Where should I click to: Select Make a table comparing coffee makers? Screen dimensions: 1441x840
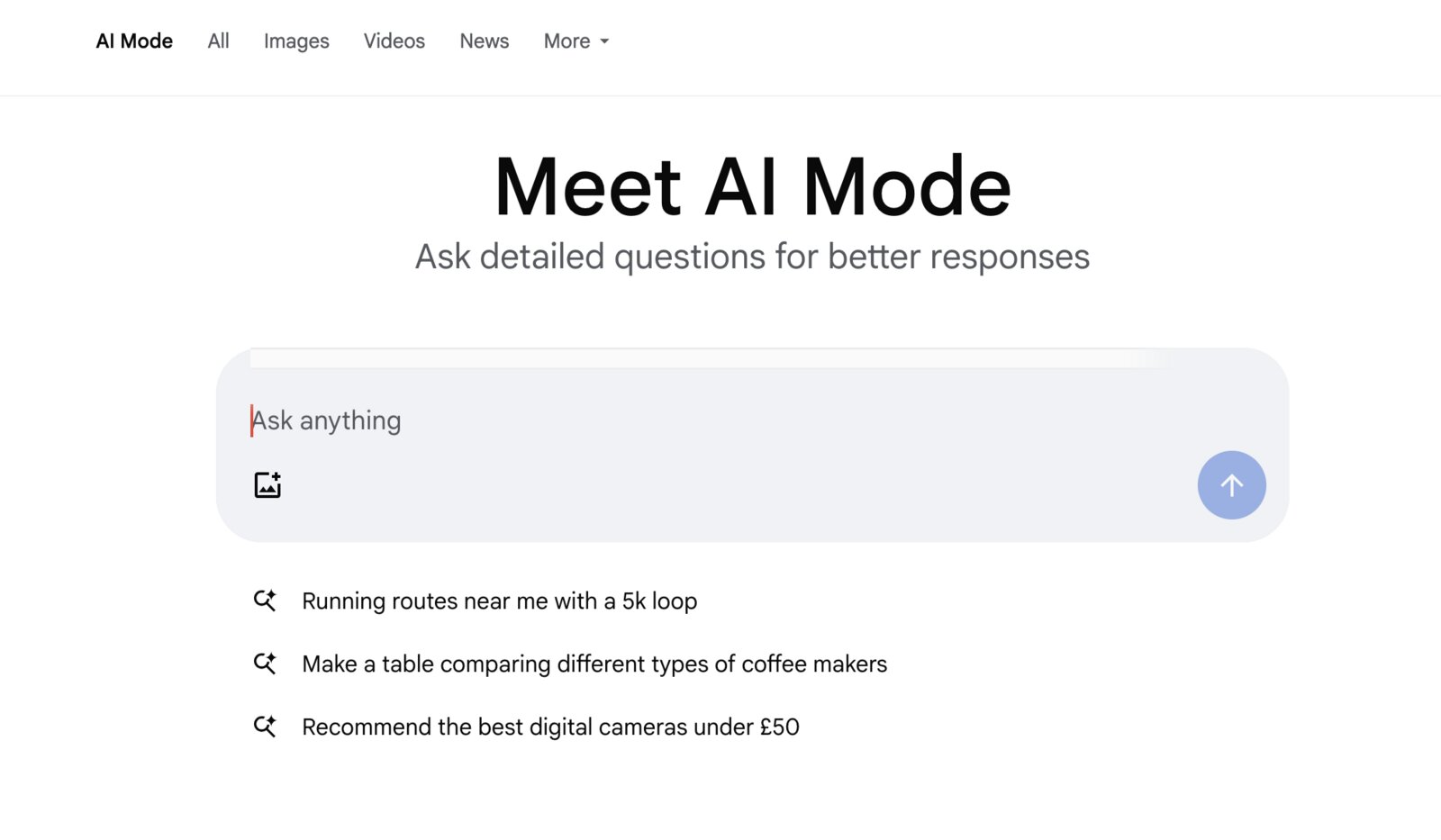click(x=594, y=664)
